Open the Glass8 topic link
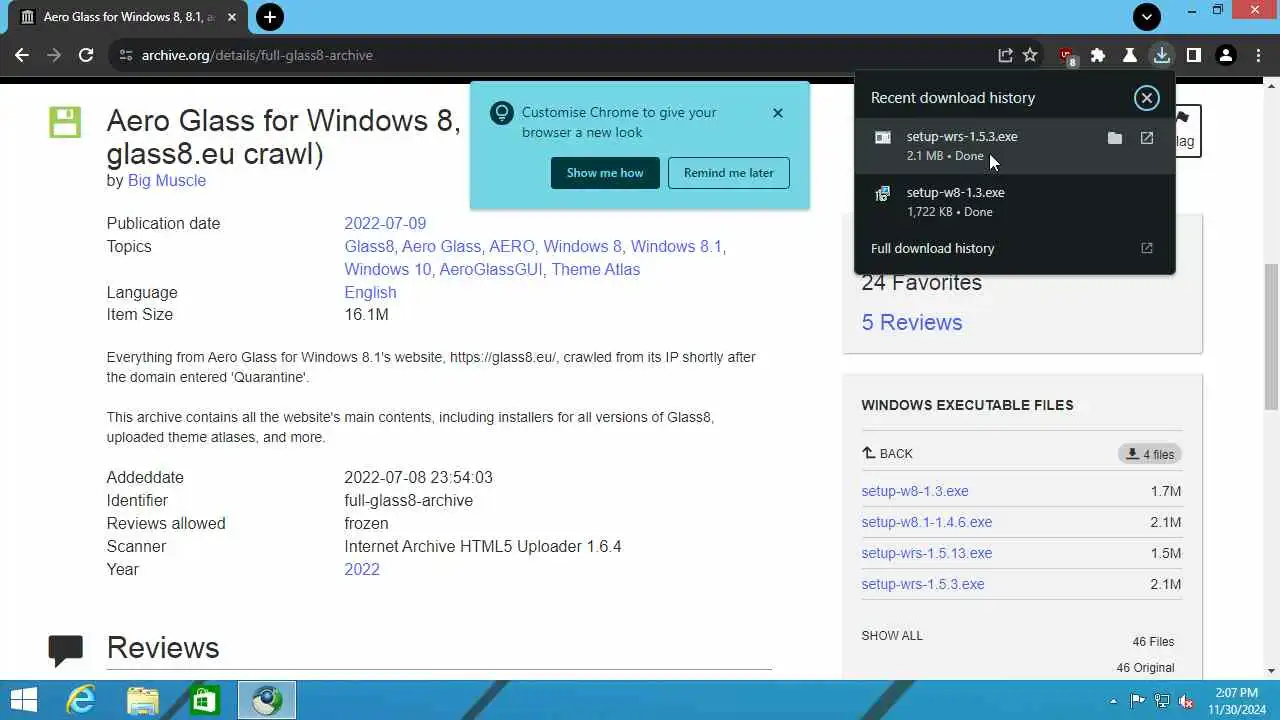 coord(369,246)
